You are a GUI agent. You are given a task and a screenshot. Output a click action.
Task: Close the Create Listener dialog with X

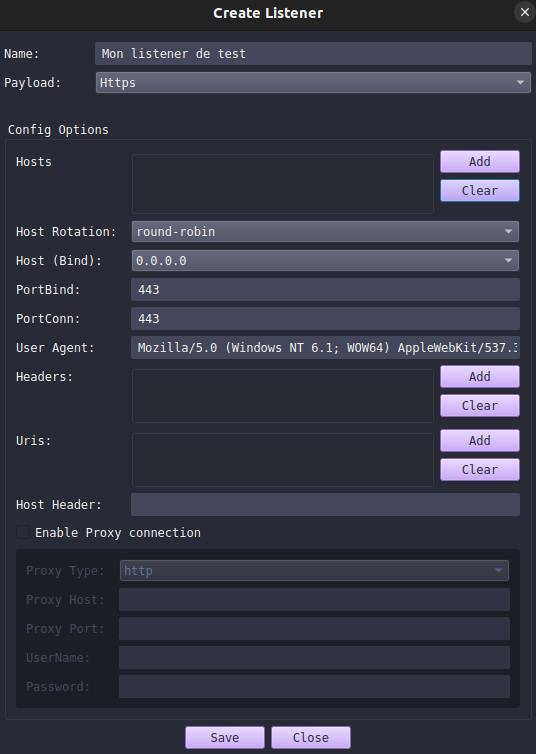(524, 12)
